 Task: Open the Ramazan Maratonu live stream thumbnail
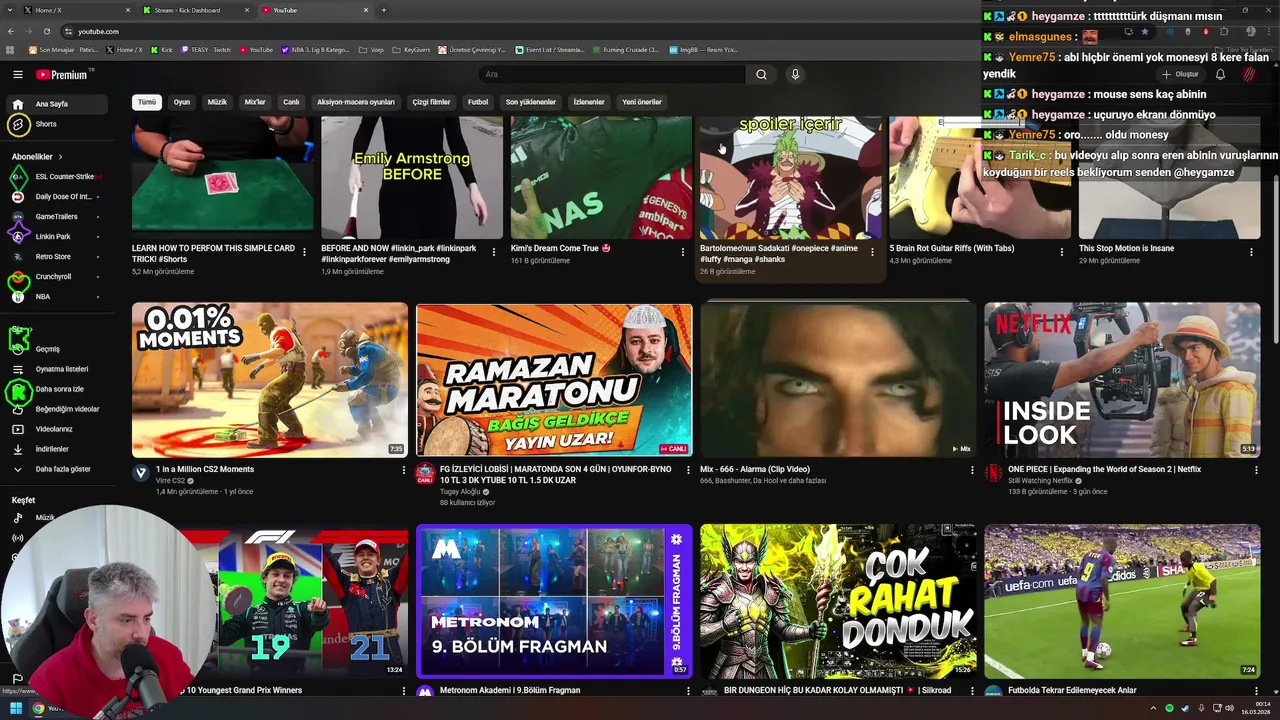554,380
